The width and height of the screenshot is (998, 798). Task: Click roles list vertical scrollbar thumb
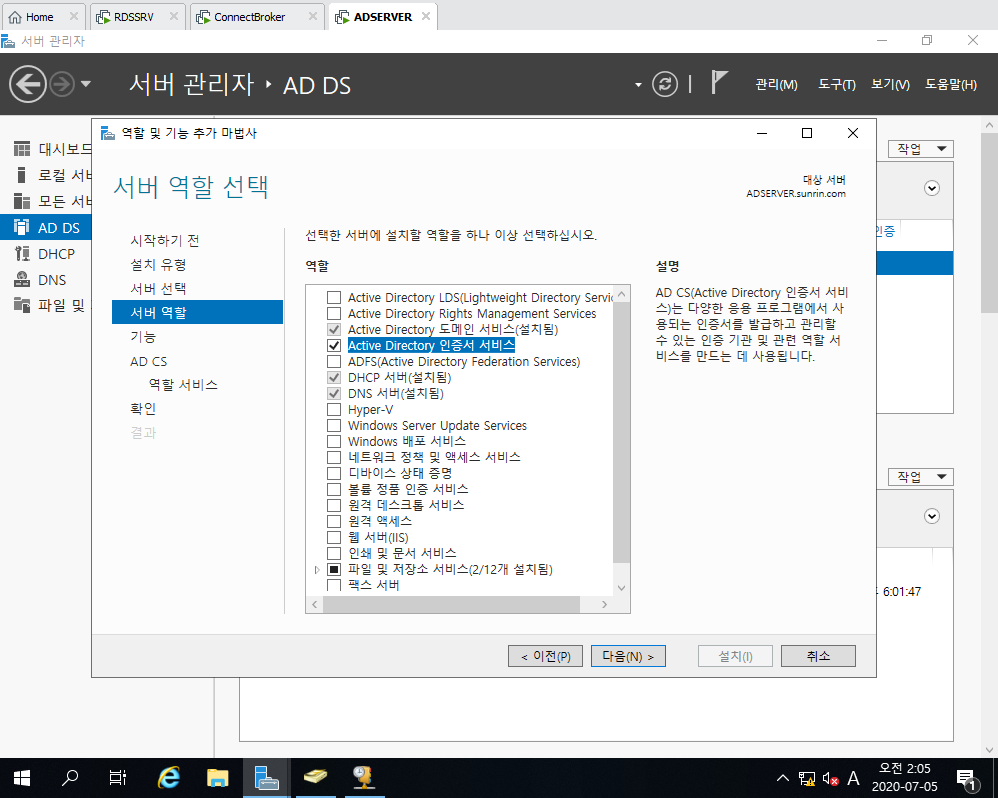coord(621,432)
